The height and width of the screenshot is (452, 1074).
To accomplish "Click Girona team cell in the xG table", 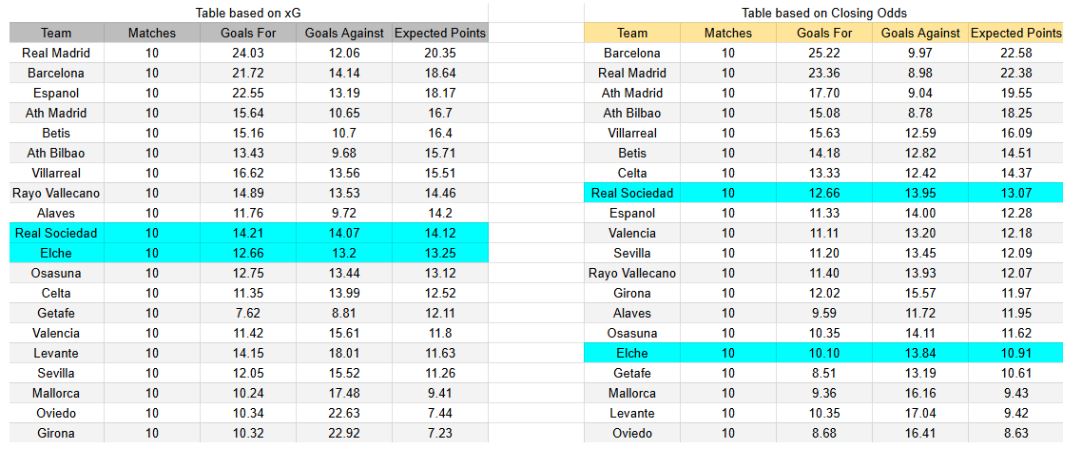I will pos(55,433).
